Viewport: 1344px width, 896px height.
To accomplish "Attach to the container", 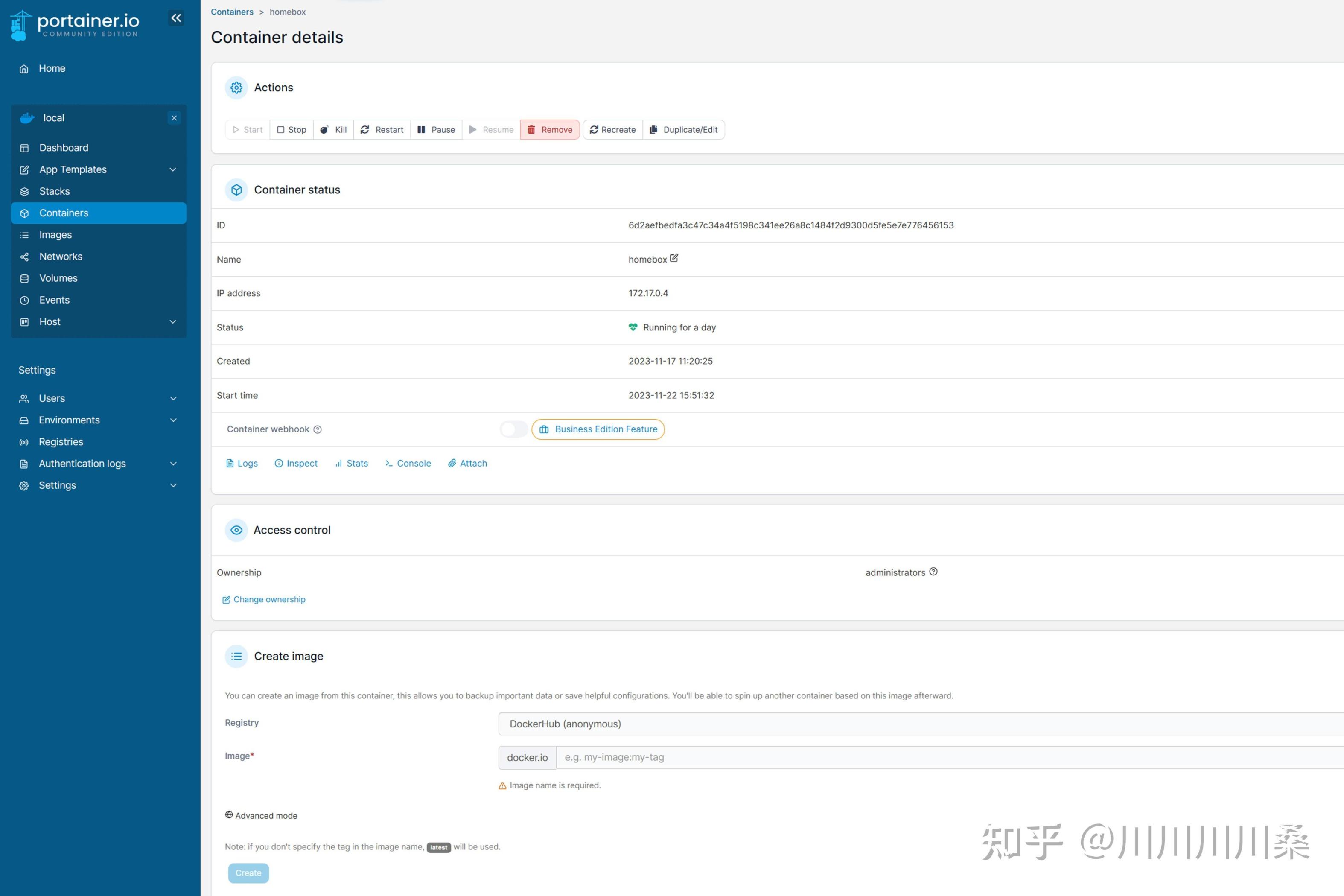I will [x=467, y=464].
